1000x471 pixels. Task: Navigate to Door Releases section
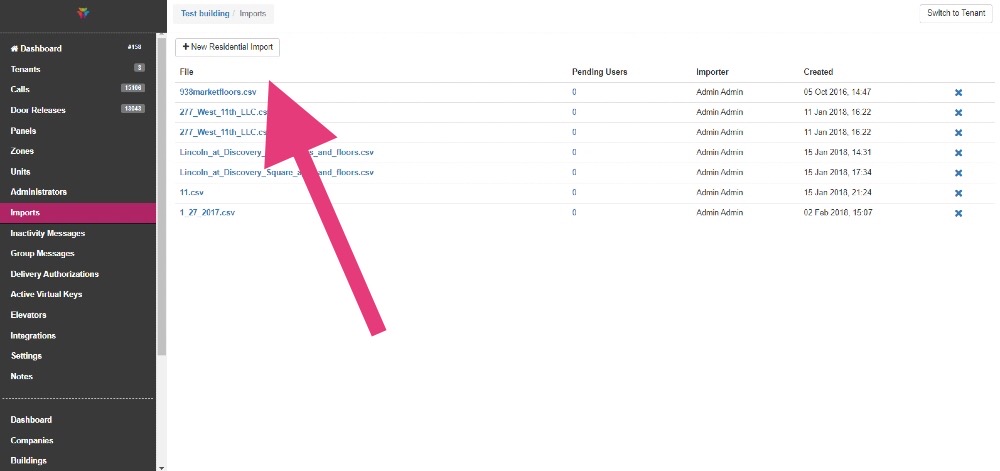pos(38,110)
